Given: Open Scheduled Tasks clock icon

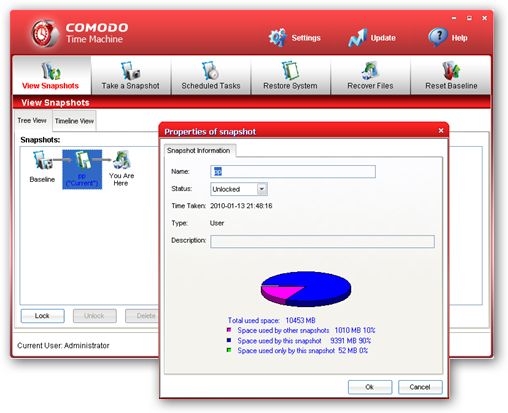Looking at the screenshot, I should pyautogui.click(x=210, y=70).
